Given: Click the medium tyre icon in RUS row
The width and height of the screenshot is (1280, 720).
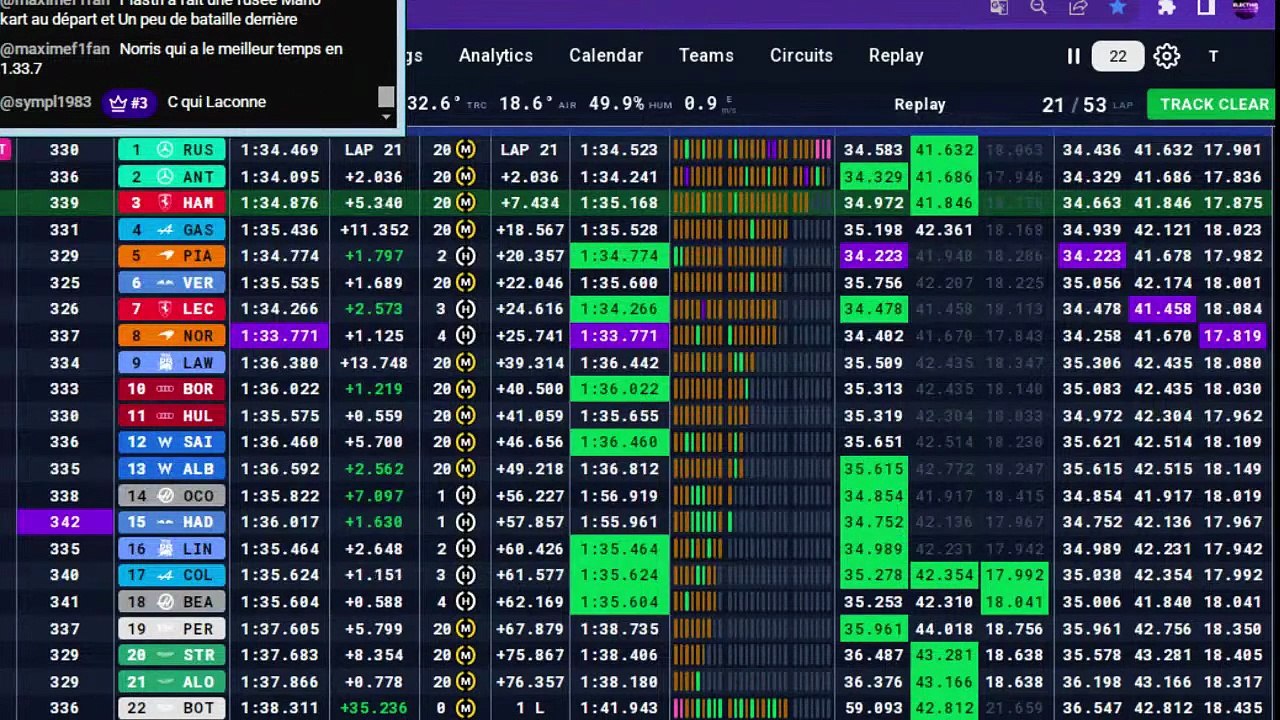Looking at the screenshot, I should (465, 150).
